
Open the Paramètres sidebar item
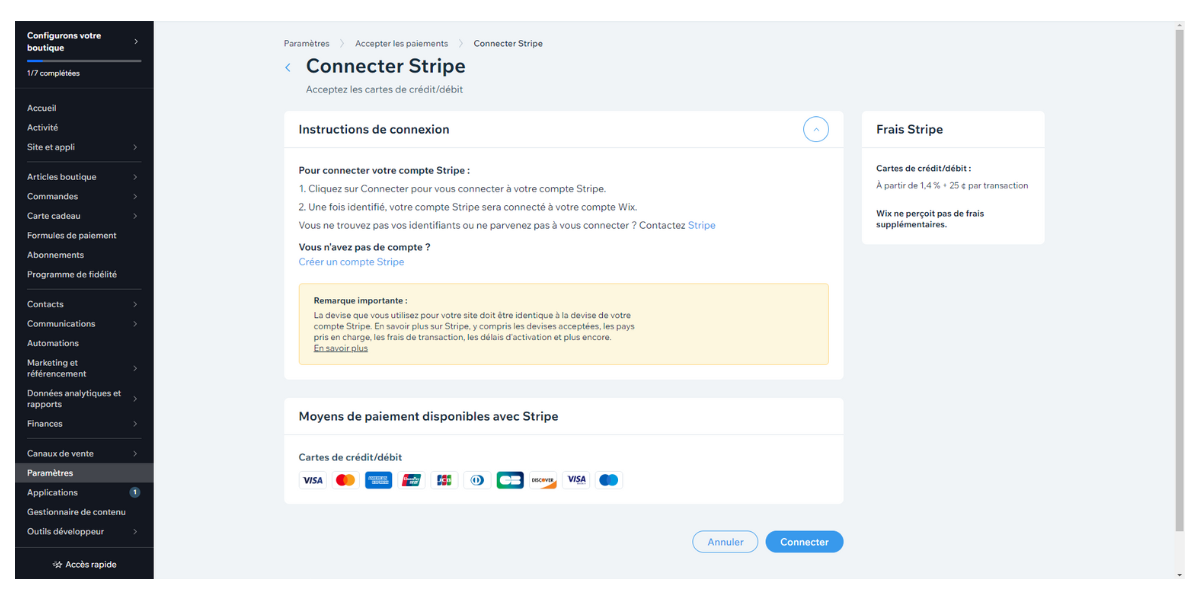coord(84,473)
